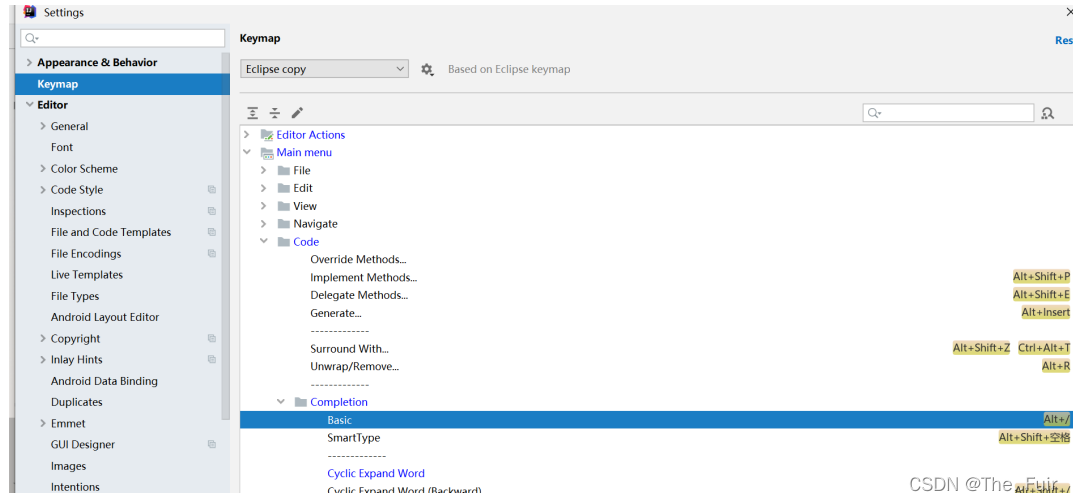Click the File folder icon in keymap tree
The height and width of the screenshot is (501, 1073).
[283, 170]
